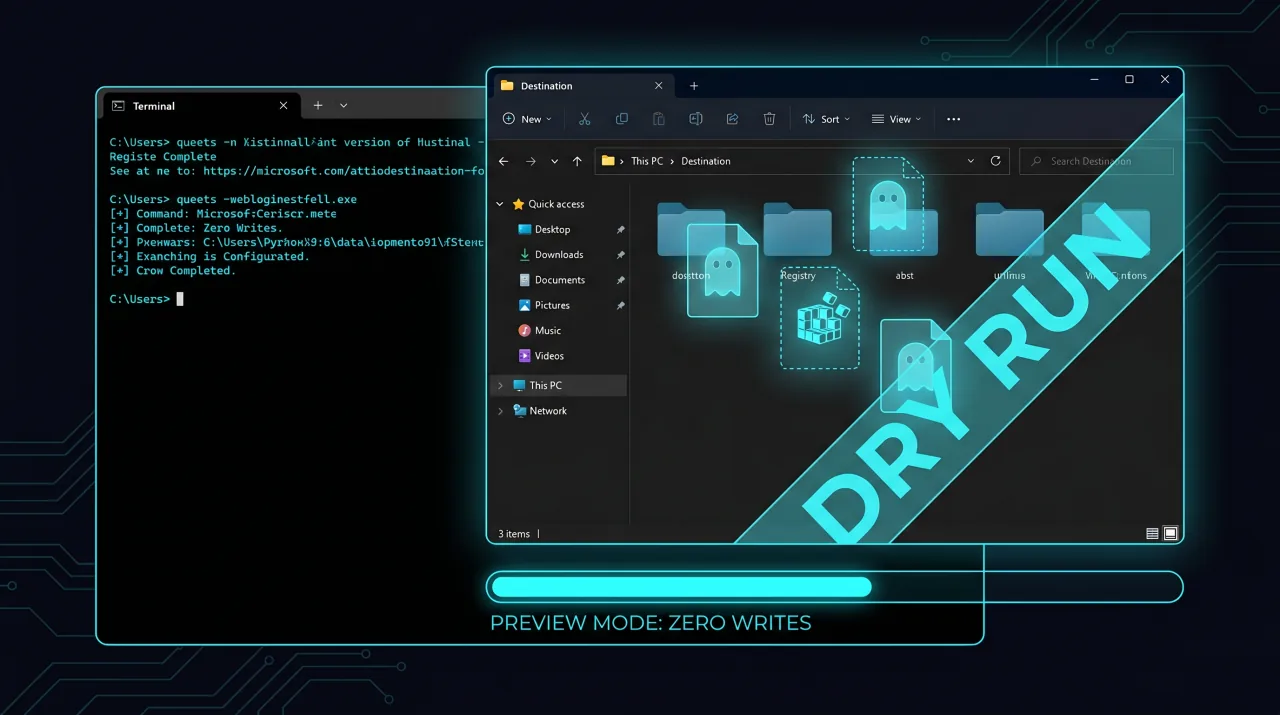Go up one folder level arrow

click(x=577, y=161)
